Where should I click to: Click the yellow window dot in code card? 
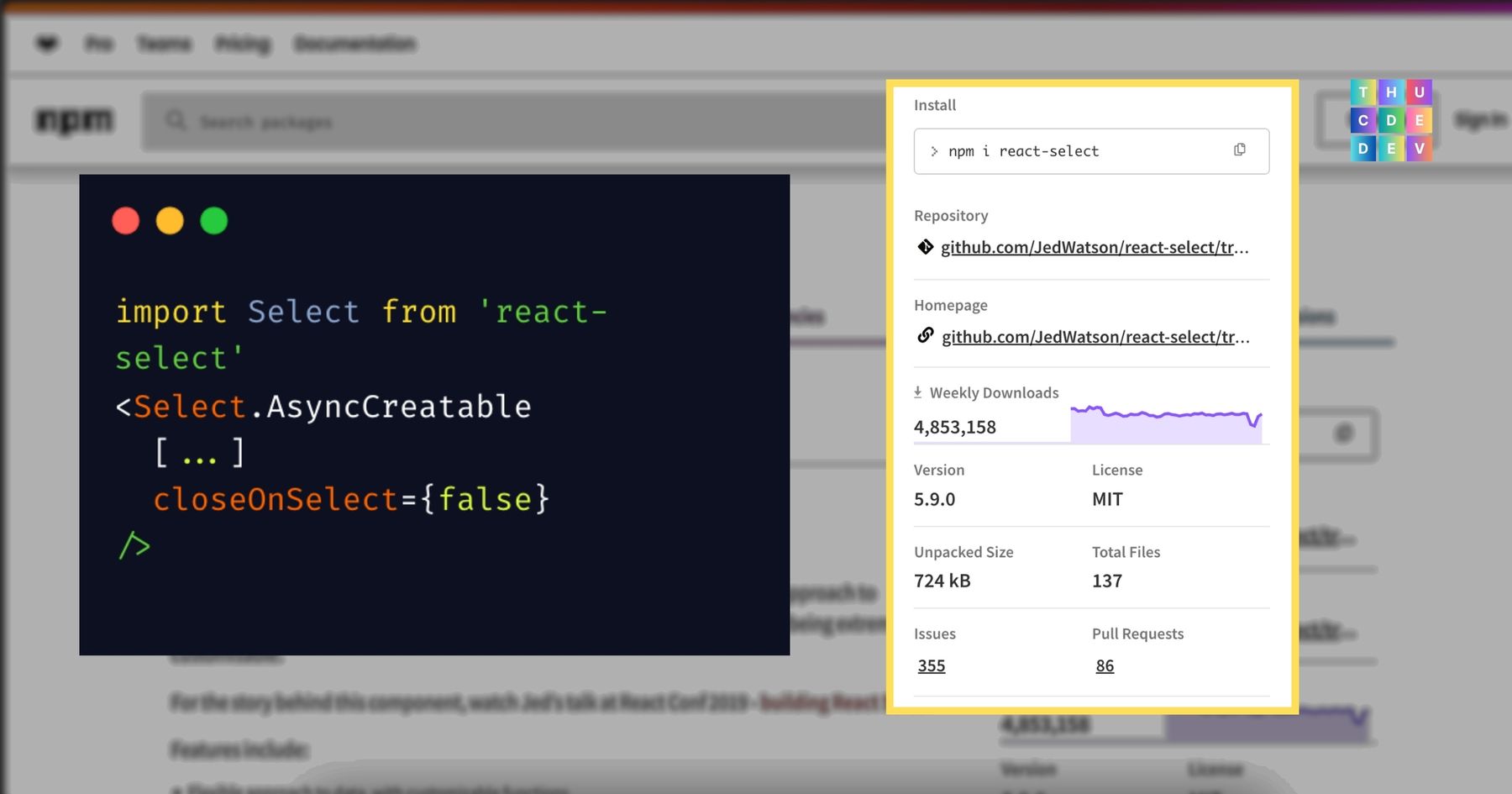(x=170, y=221)
